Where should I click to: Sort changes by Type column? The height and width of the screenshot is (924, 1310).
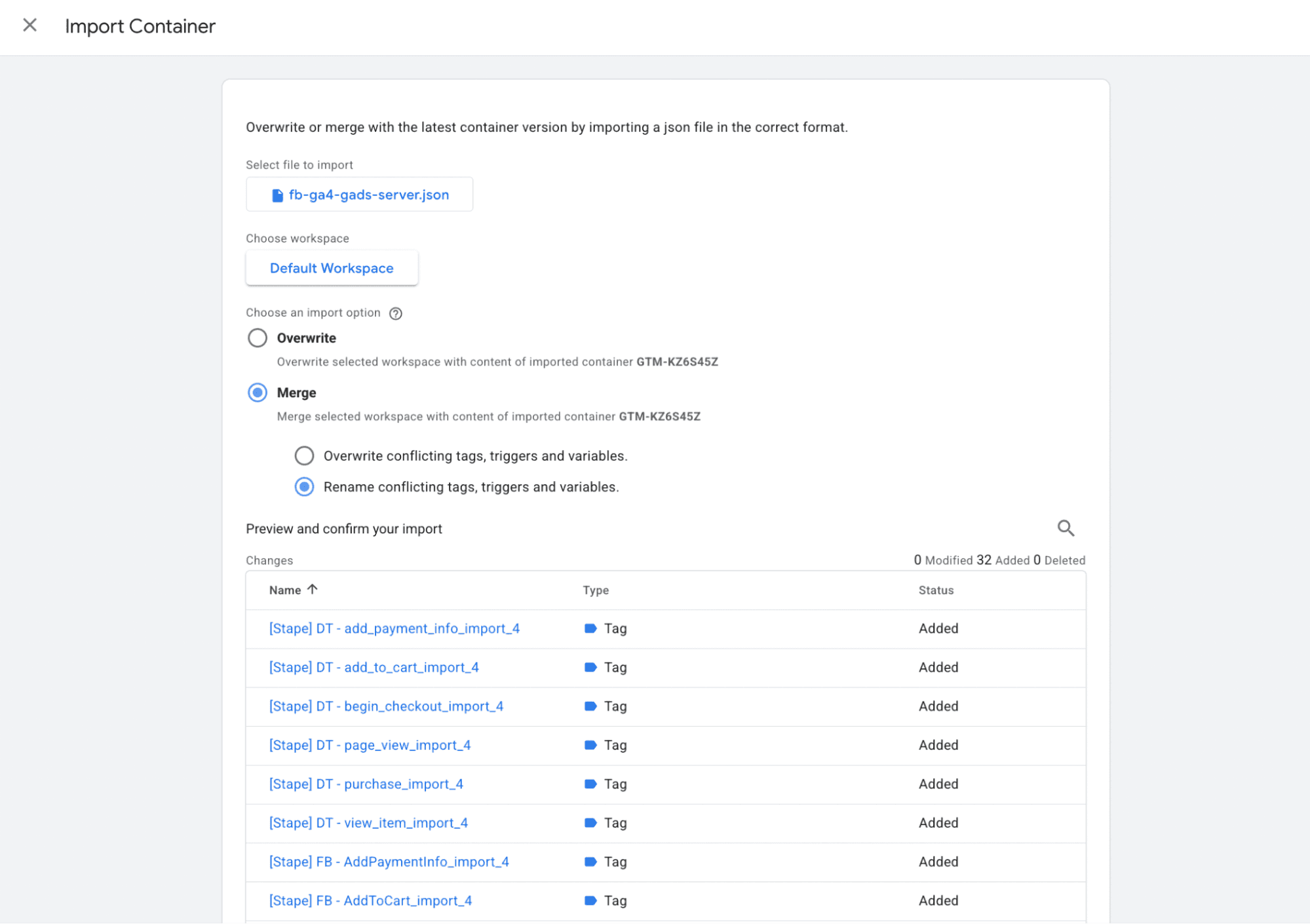click(x=596, y=590)
